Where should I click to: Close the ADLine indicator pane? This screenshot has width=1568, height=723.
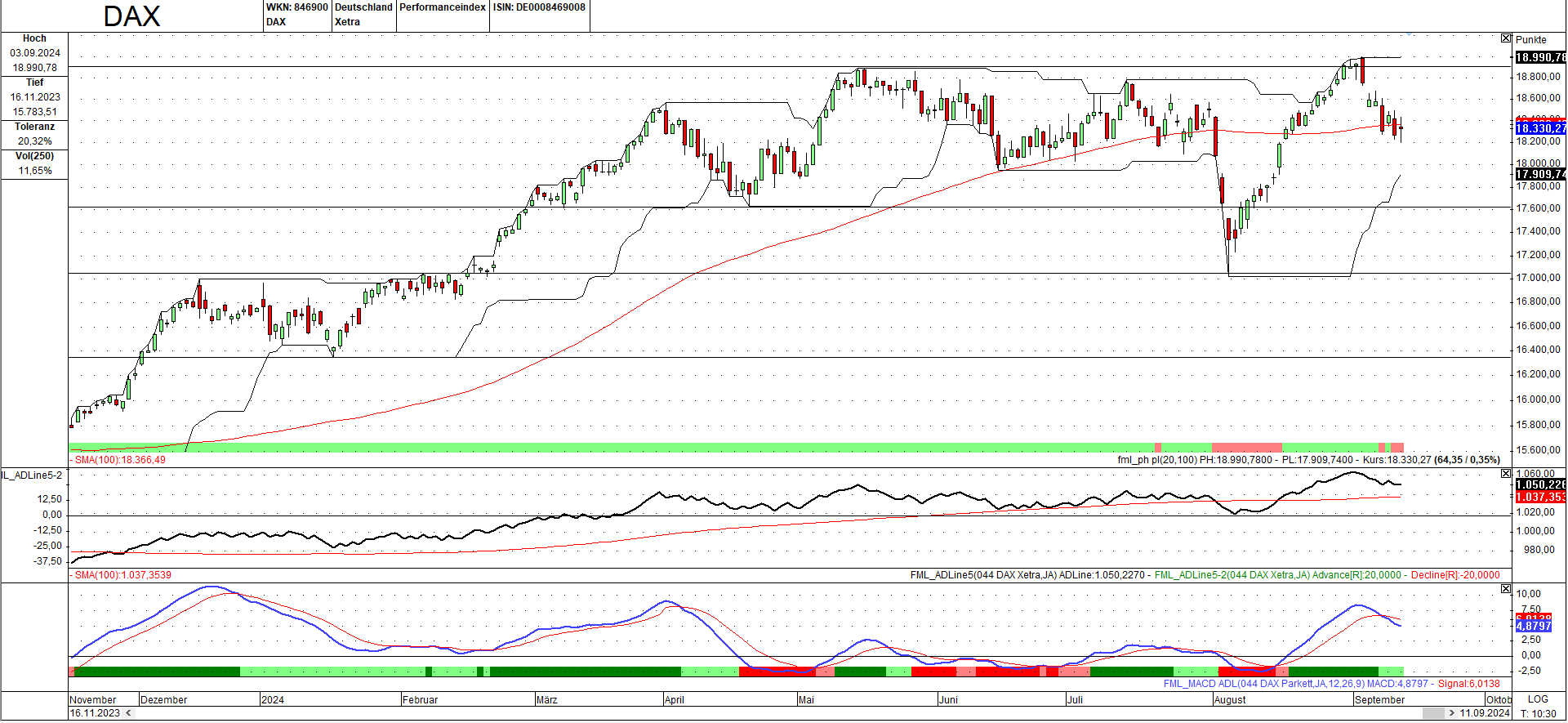[x=1506, y=474]
